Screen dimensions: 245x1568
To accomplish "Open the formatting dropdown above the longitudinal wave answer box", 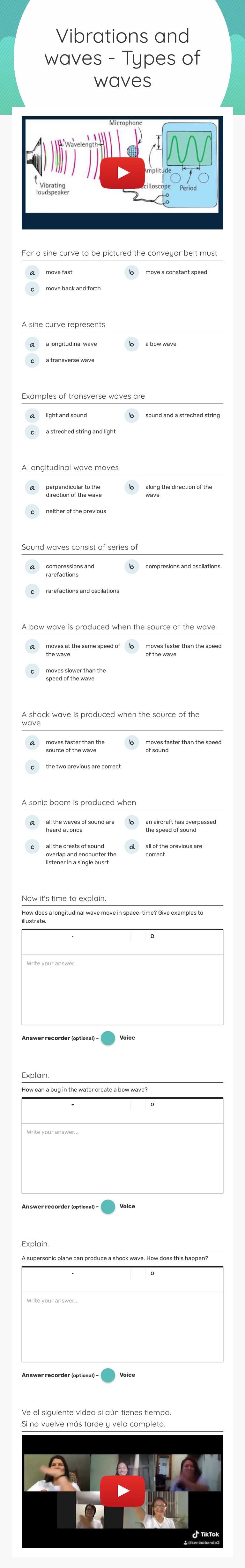I will tap(73, 936).
